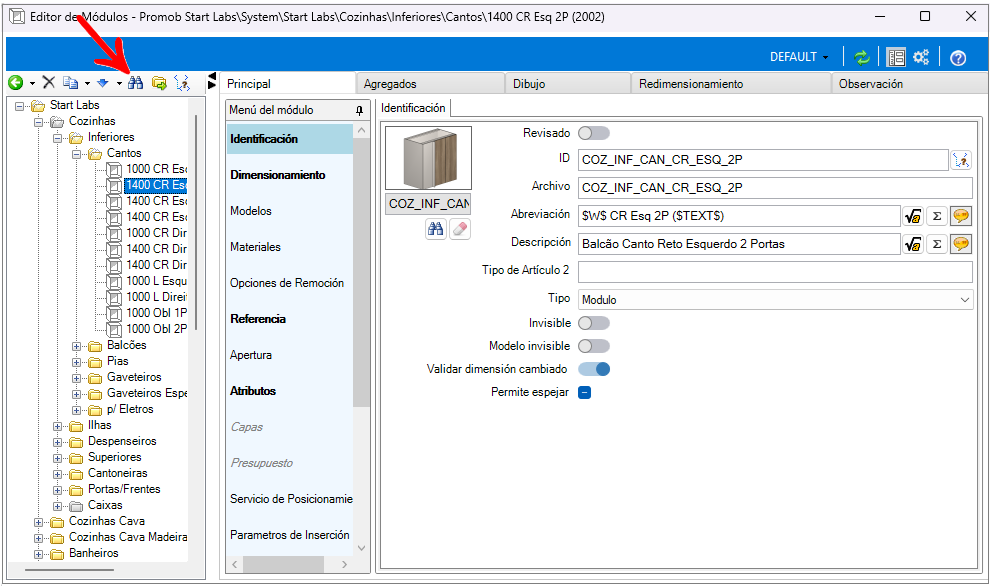Click the Tipo de Artículo 2 input field

[x=775, y=272]
